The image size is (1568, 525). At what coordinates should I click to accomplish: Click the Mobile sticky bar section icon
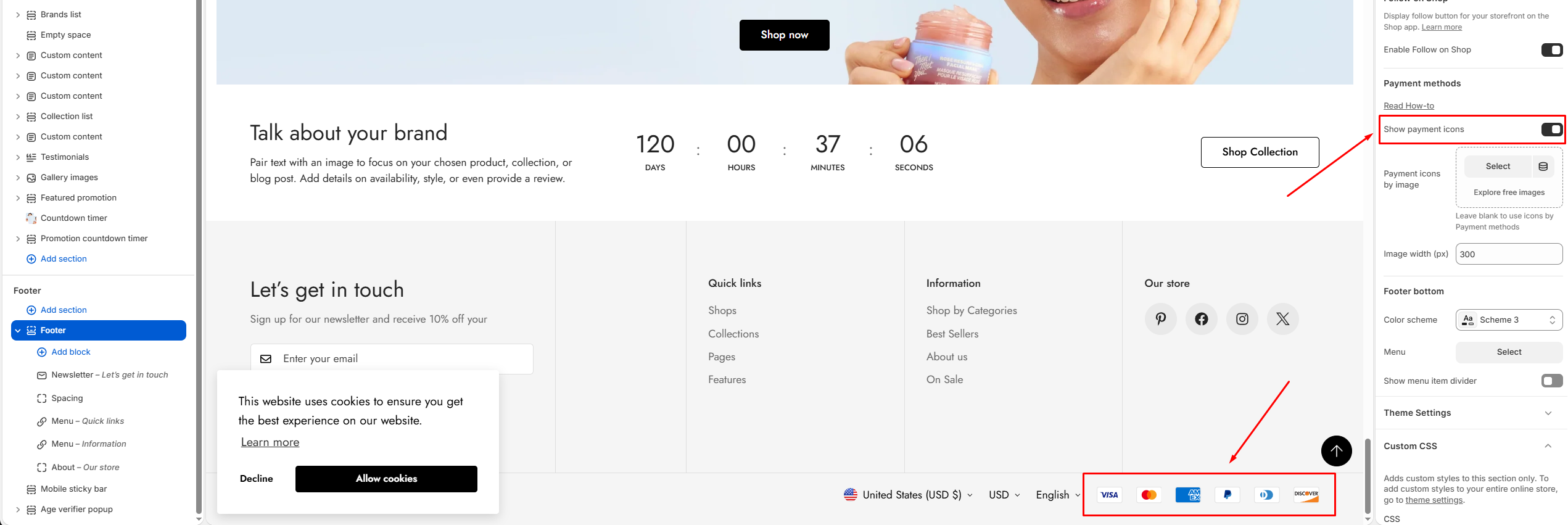(x=31, y=489)
